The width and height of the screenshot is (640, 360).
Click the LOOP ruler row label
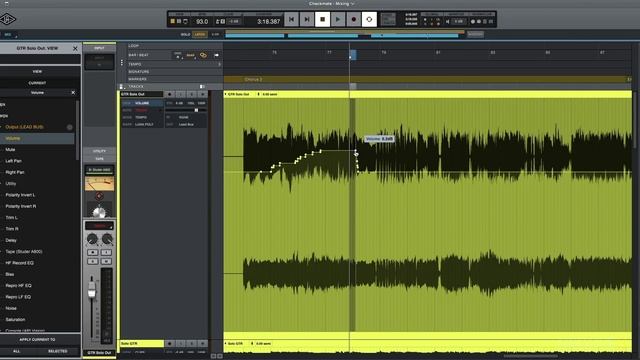click(133, 46)
